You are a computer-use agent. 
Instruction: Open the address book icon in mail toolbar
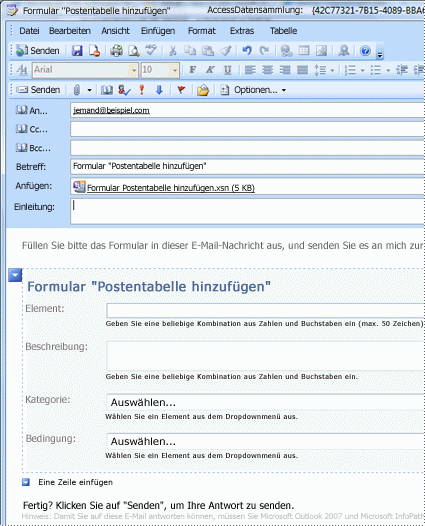click(107, 90)
